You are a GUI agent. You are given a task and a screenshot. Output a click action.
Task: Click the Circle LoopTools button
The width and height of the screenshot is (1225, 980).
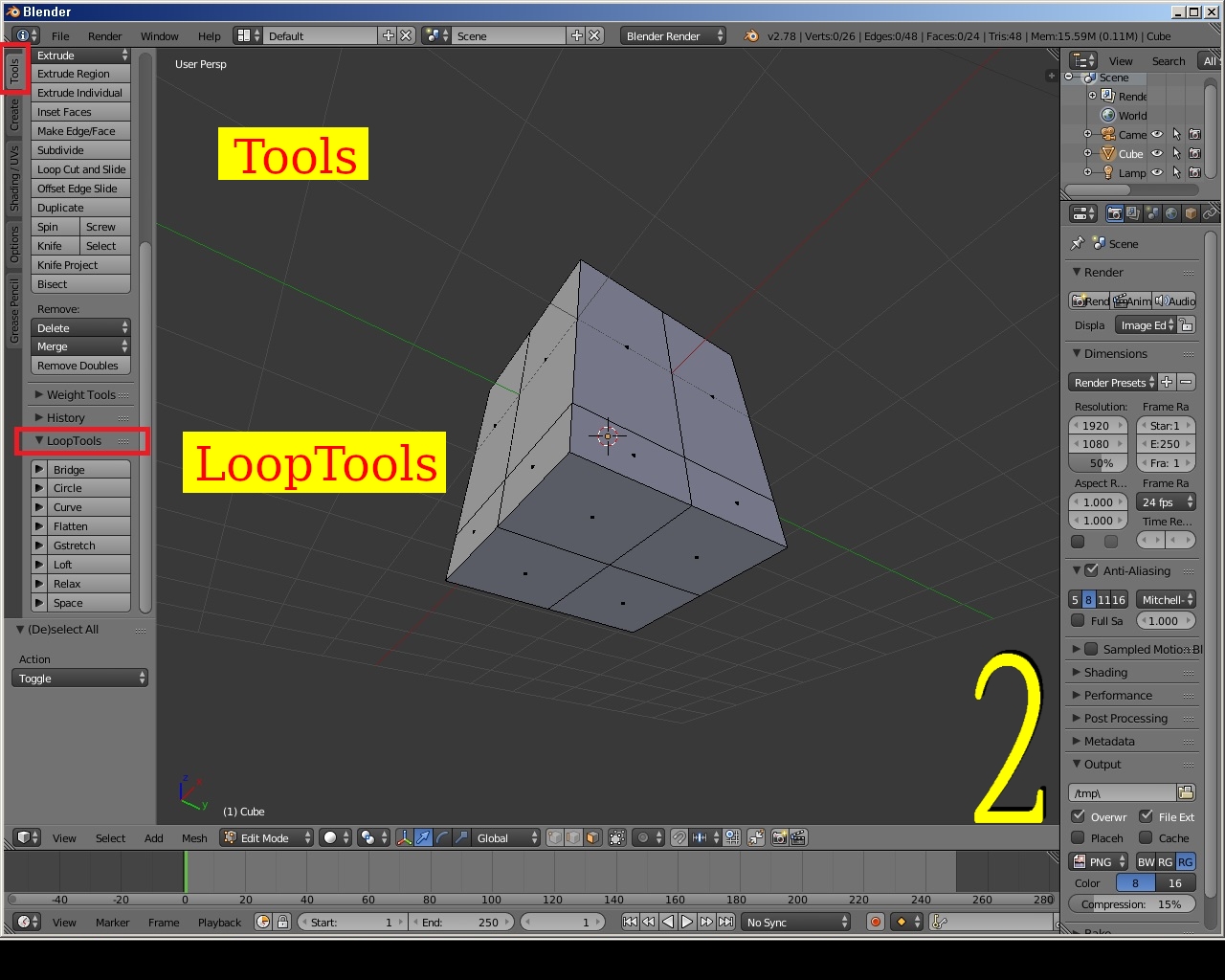[x=90, y=488]
